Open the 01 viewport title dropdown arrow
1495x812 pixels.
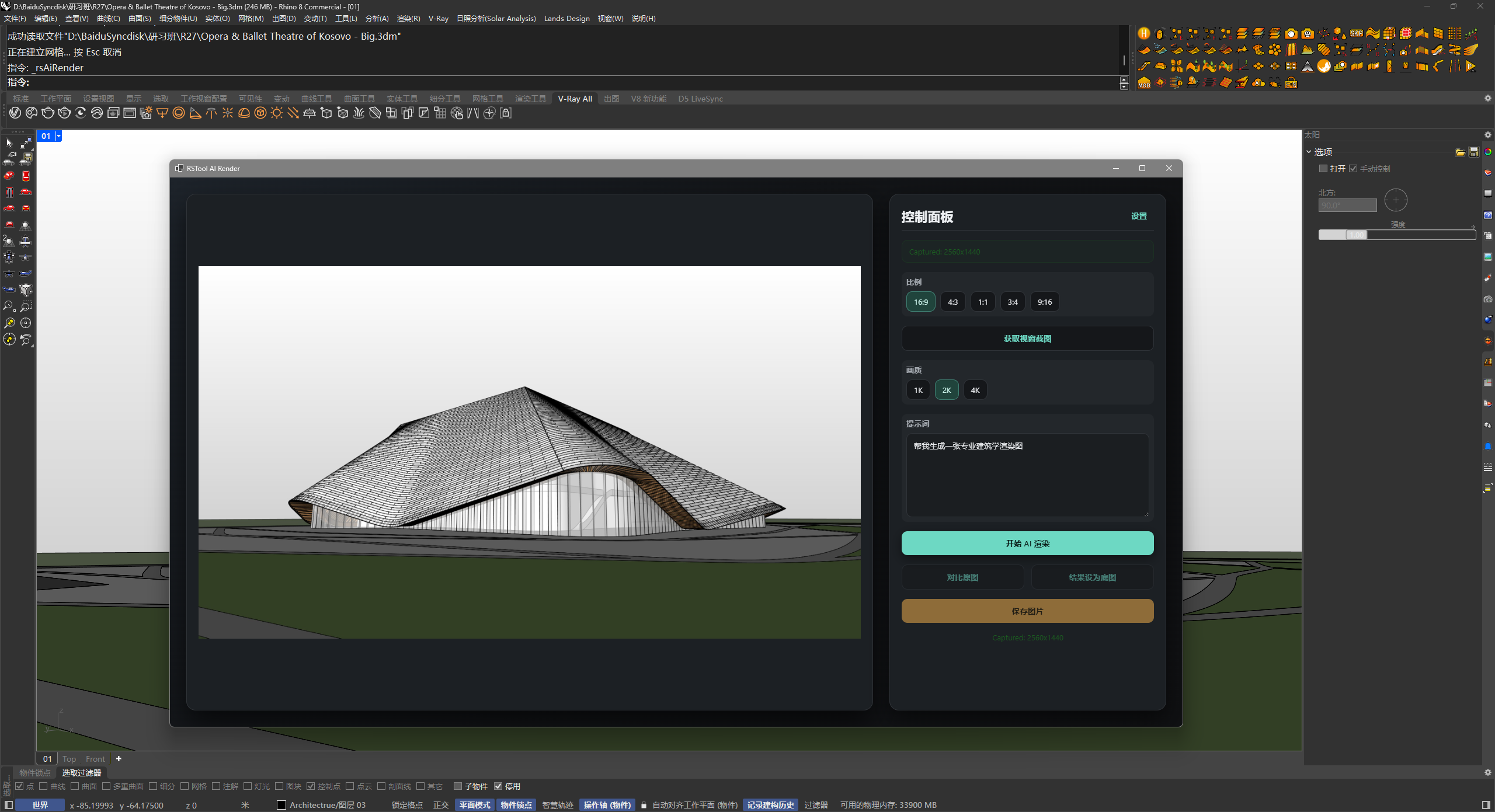click(58, 136)
